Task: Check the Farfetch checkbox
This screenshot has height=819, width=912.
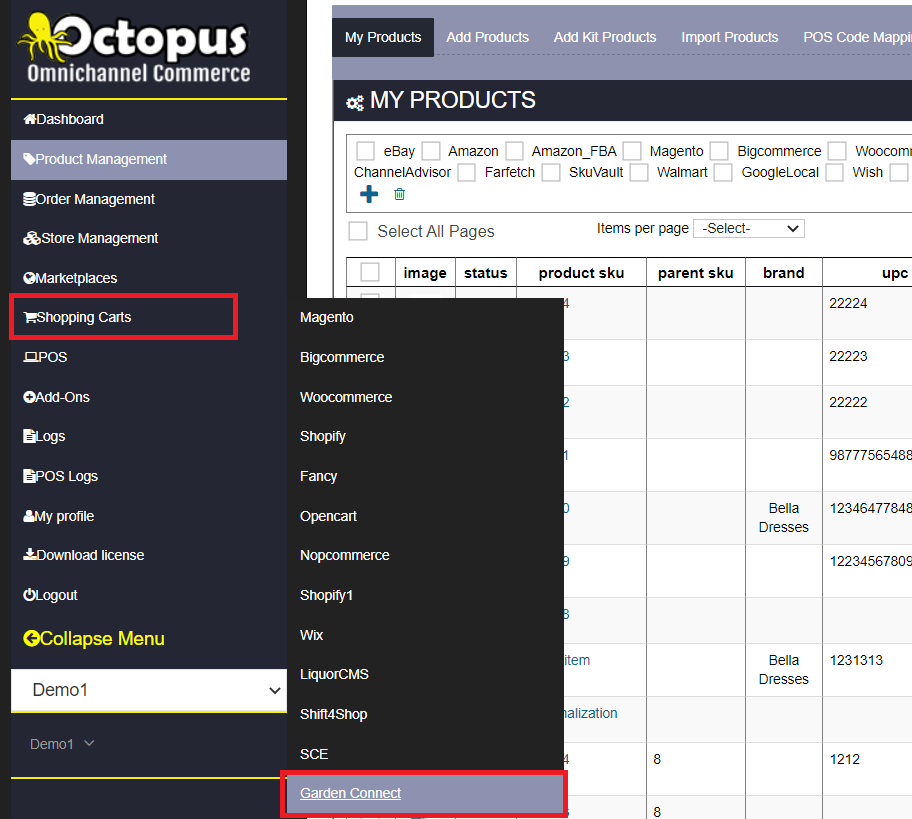Action: [x=466, y=172]
